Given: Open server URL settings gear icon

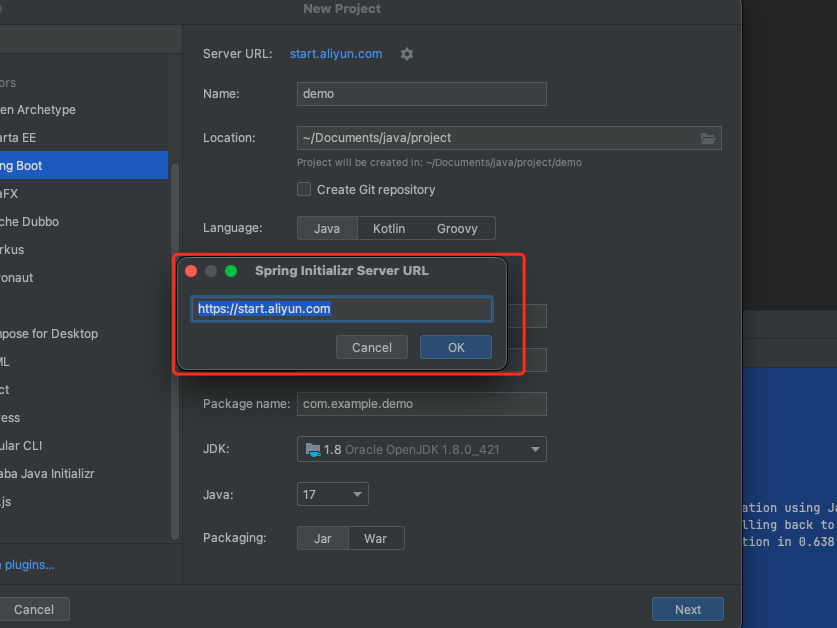Looking at the screenshot, I should [407, 54].
